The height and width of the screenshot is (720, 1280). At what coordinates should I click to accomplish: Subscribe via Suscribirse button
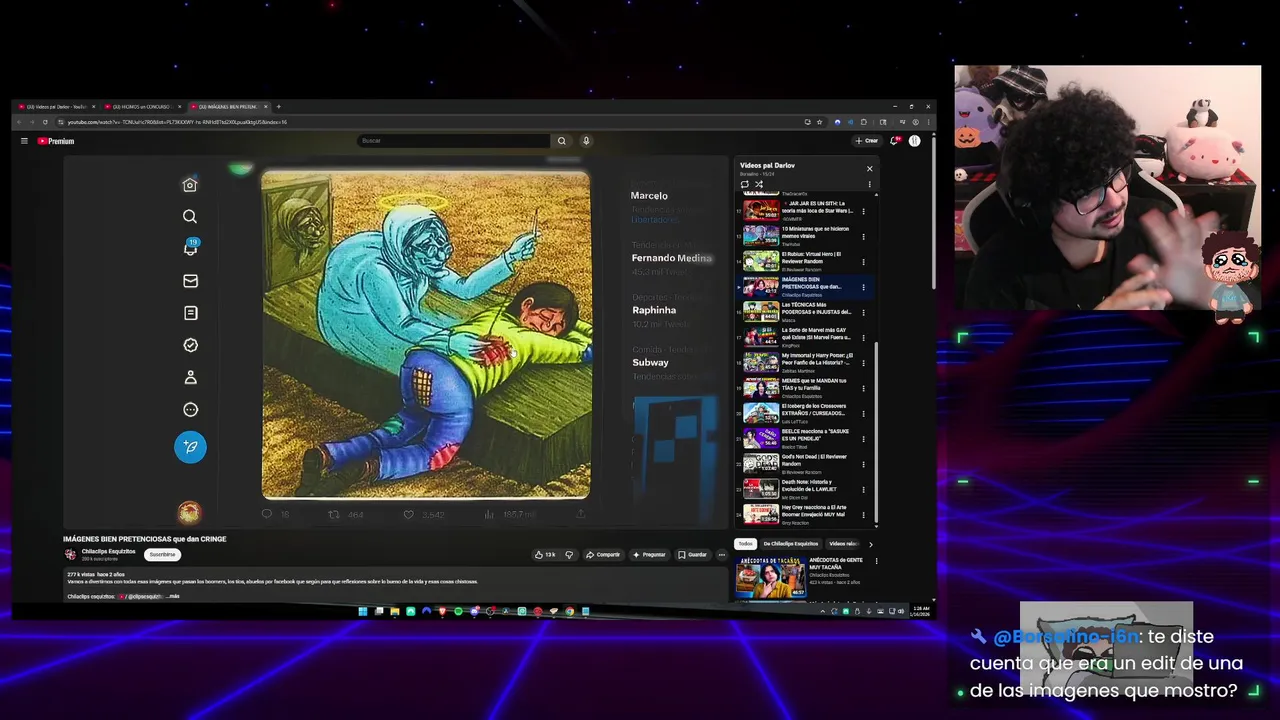[162, 554]
